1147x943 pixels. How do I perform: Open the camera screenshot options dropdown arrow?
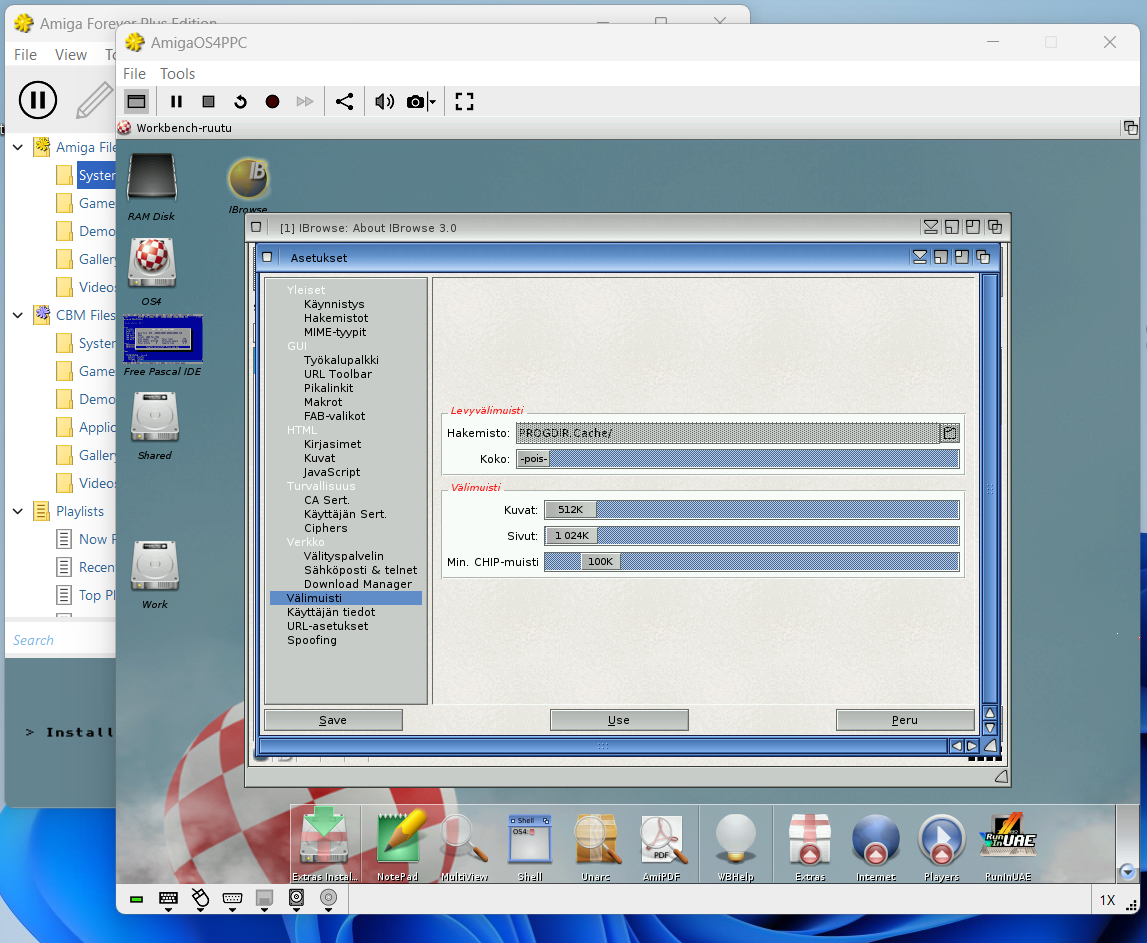432,102
